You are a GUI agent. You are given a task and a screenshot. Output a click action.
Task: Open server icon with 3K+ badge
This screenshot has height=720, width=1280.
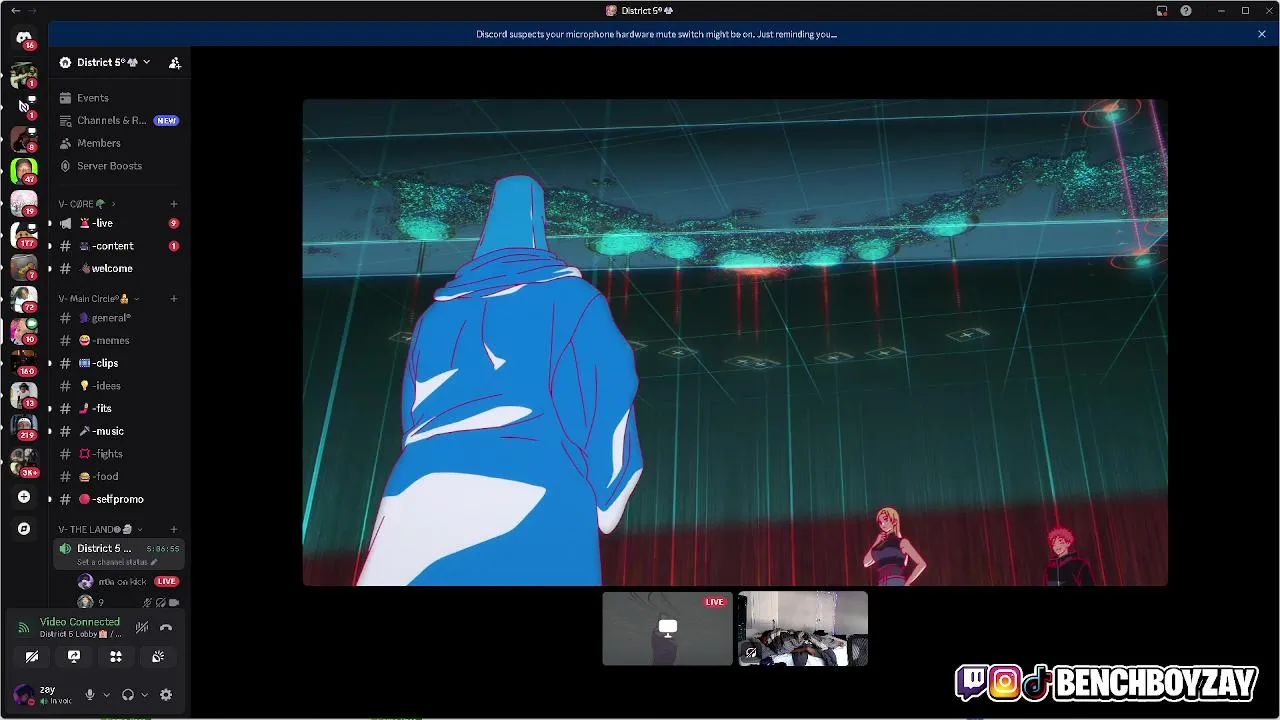click(24, 461)
